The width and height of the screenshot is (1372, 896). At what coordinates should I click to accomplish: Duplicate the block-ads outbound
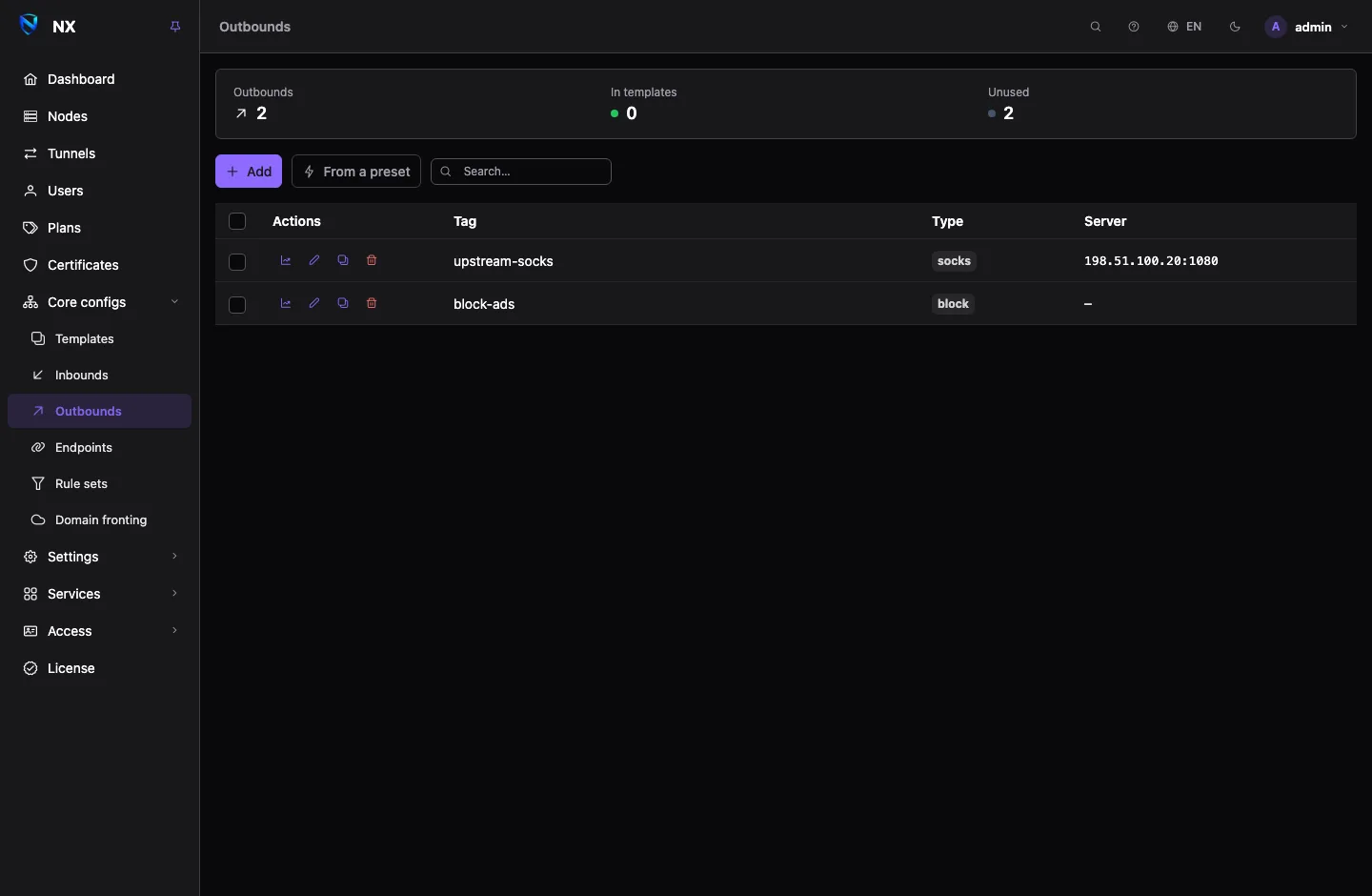pyautogui.click(x=343, y=303)
